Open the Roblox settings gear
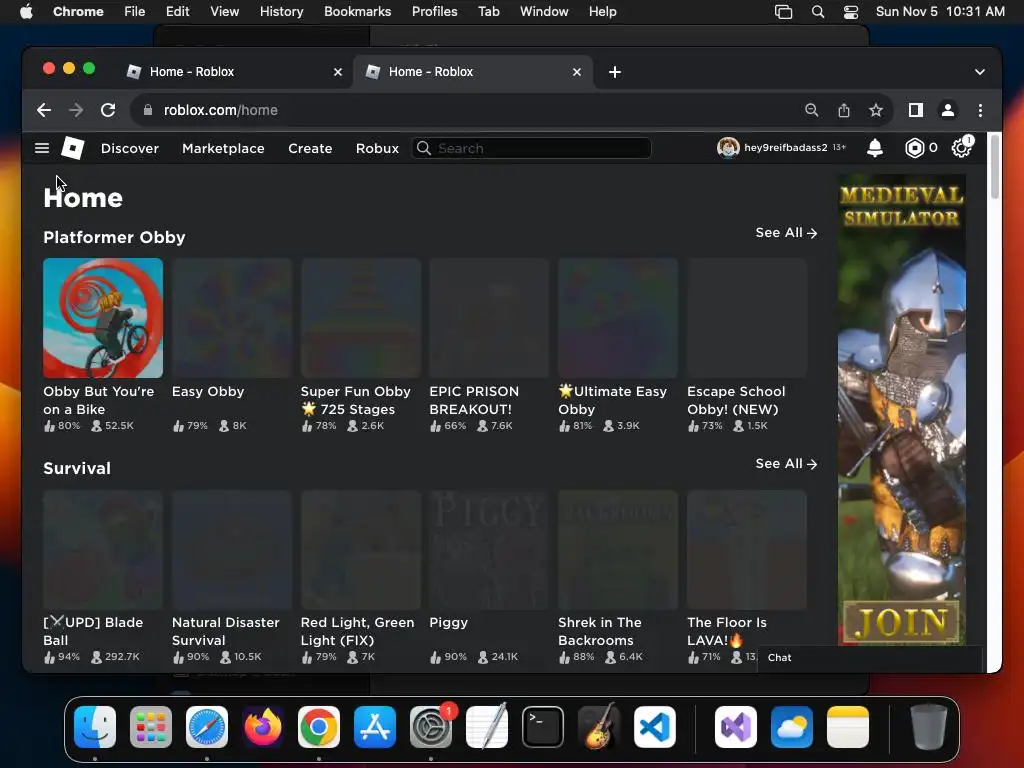The height and width of the screenshot is (768, 1024). point(961,148)
